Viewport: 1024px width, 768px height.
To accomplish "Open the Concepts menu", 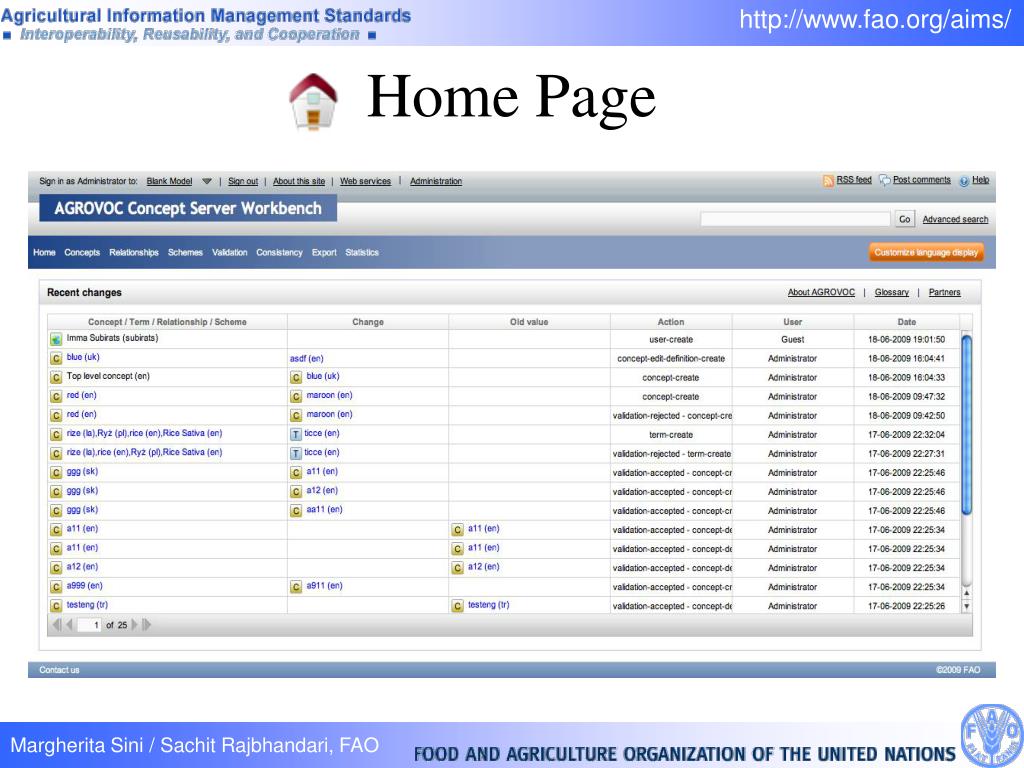I will (82, 253).
